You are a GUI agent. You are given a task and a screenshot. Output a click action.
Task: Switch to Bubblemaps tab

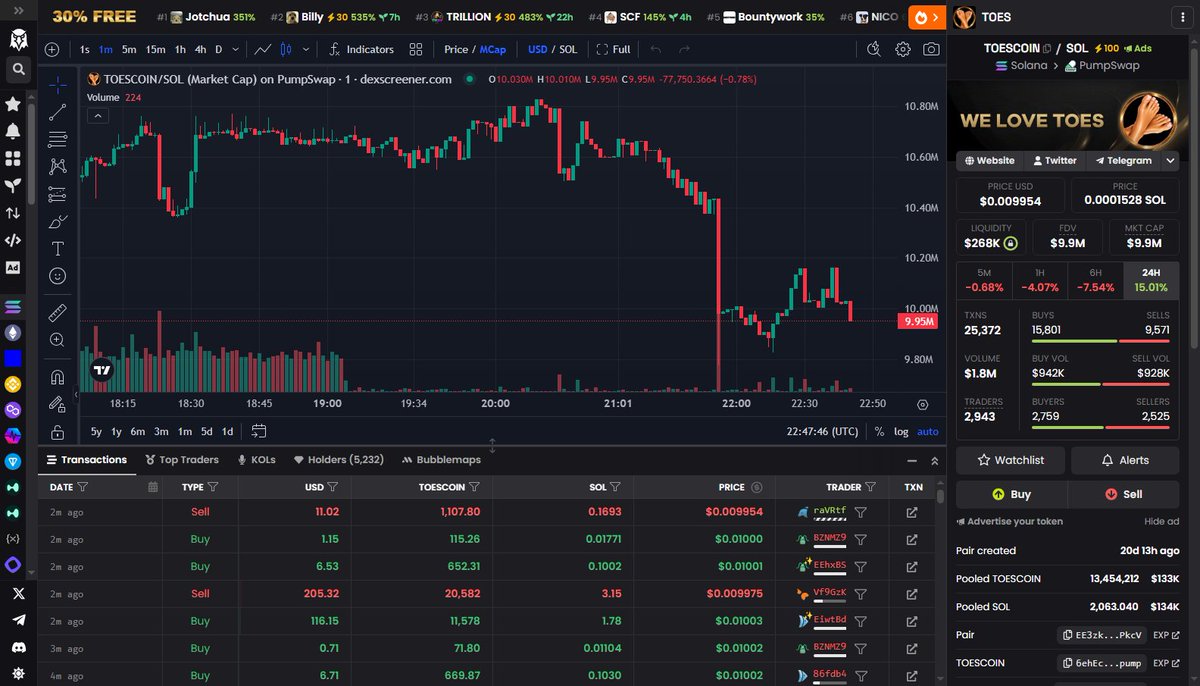[x=441, y=460]
